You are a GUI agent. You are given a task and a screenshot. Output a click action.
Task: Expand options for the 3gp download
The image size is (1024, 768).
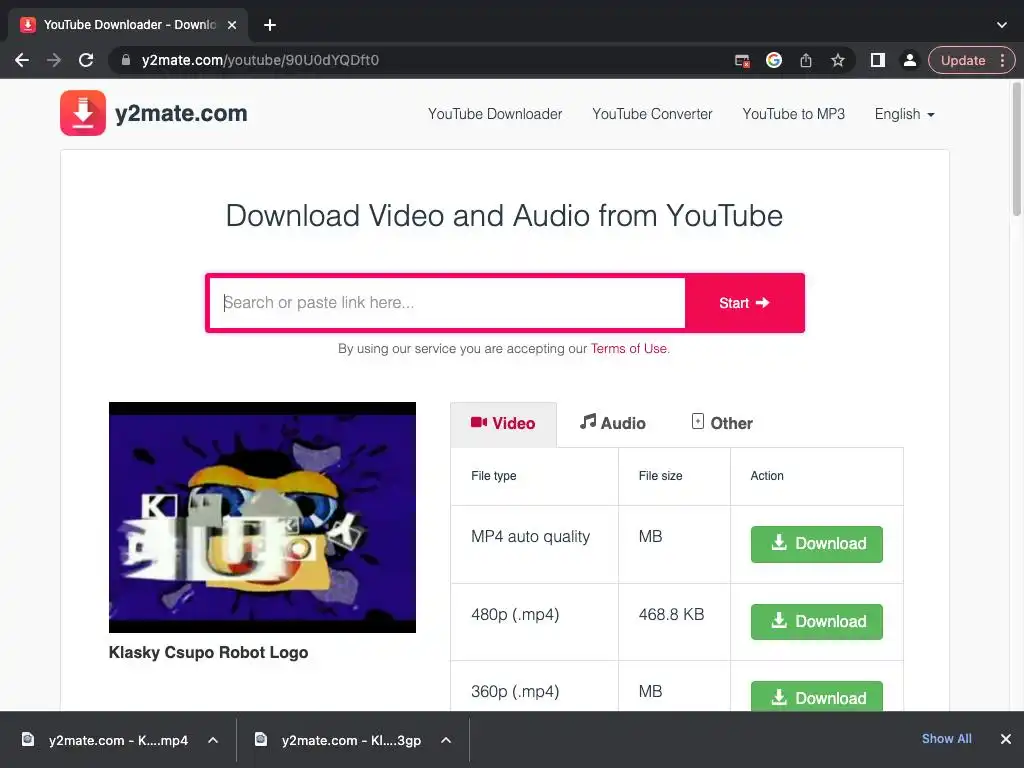pyautogui.click(x=446, y=740)
